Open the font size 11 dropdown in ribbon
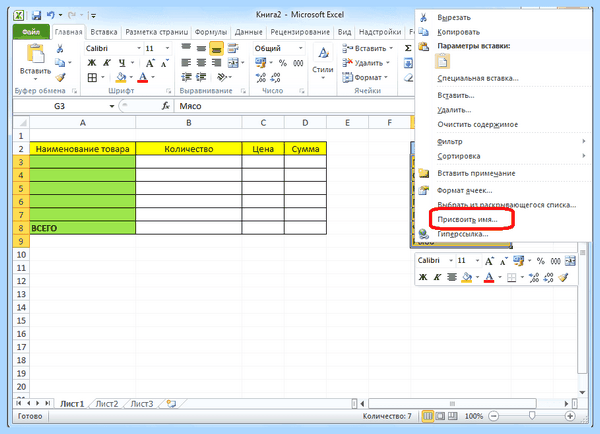The height and width of the screenshot is (434, 600). pyautogui.click(x=167, y=49)
